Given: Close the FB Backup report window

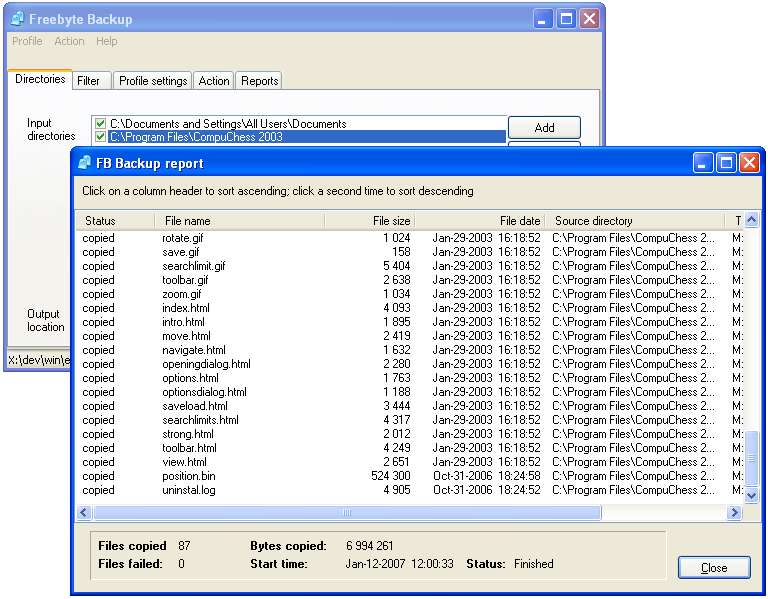Looking at the screenshot, I should [749, 163].
